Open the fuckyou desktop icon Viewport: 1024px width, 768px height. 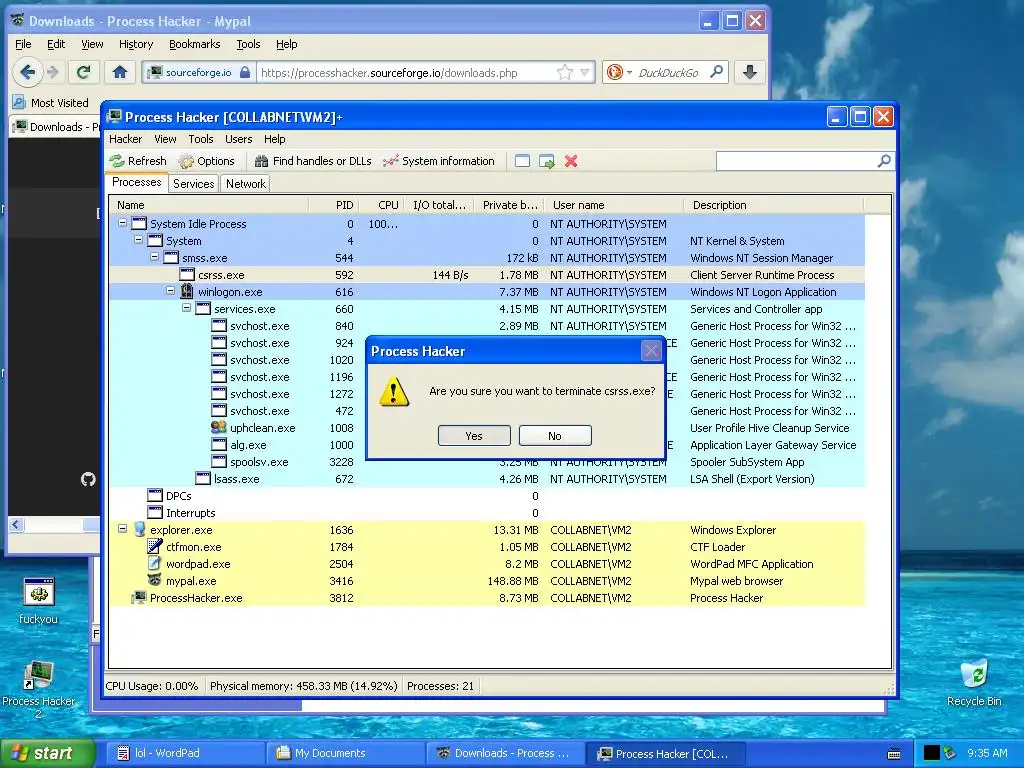tap(39, 601)
